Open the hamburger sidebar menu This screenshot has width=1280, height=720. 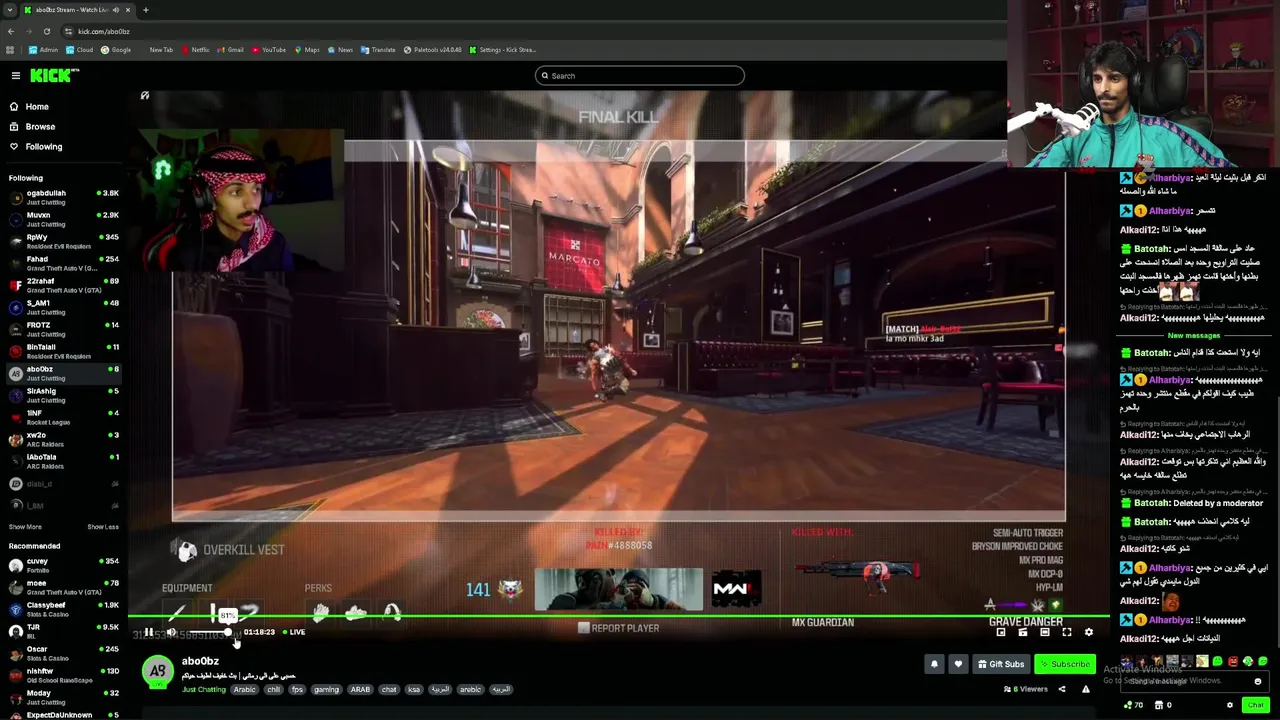pos(15,76)
